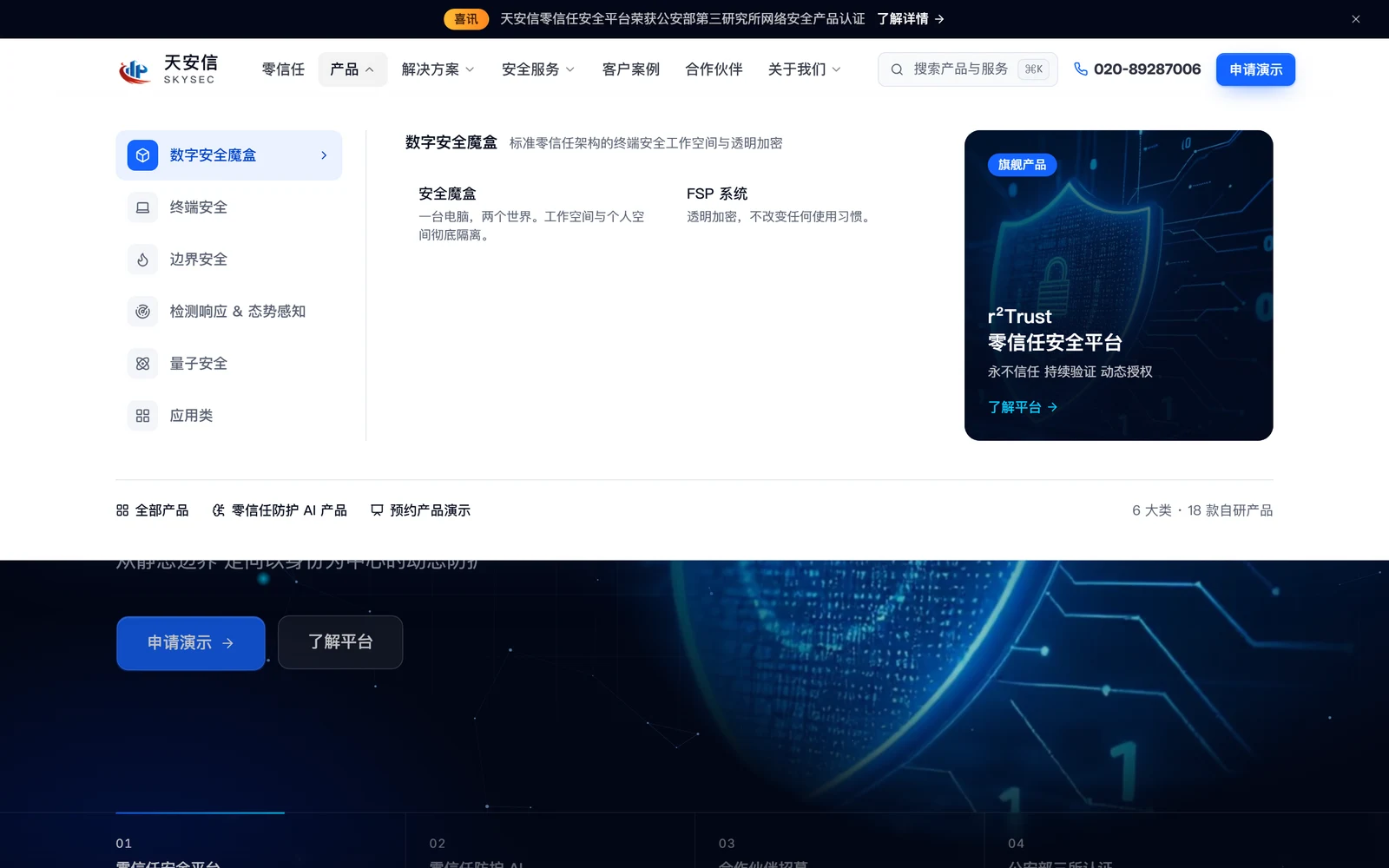Click the 全部产品 grid icon
Viewport: 1389px width, 868px height.
coord(122,510)
